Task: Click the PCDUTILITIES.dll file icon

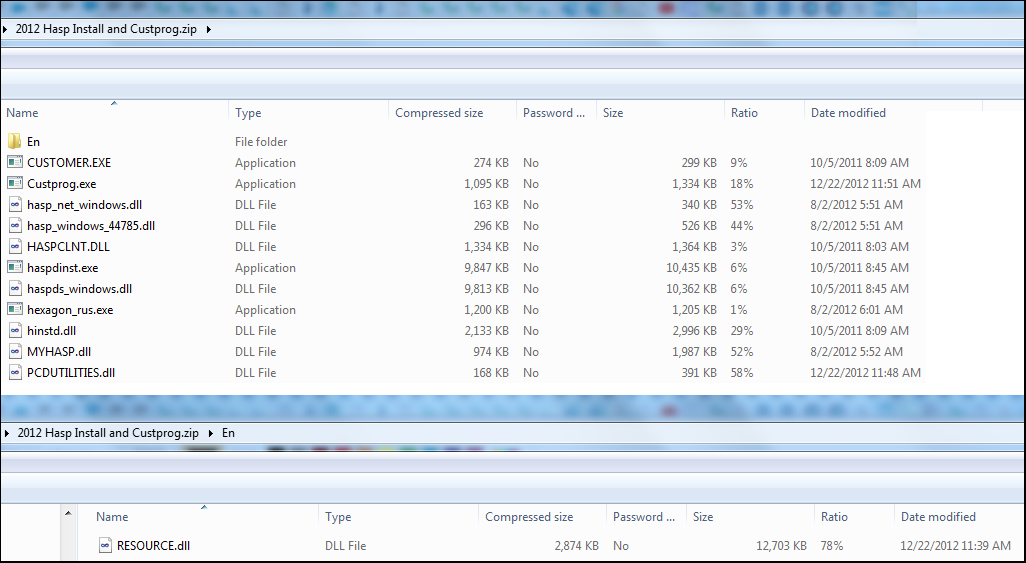Action: (x=14, y=372)
